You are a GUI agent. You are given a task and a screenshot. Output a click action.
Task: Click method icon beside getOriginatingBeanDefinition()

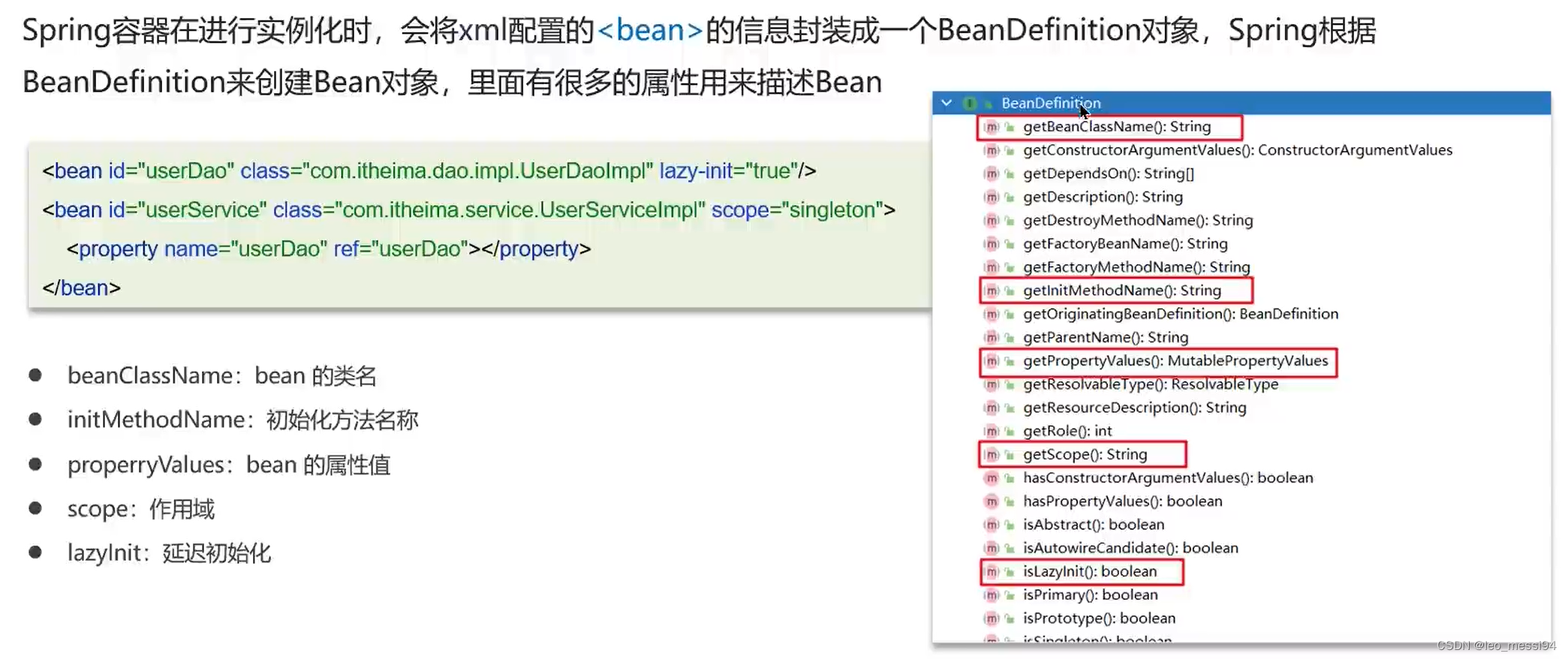click(992, 314)
